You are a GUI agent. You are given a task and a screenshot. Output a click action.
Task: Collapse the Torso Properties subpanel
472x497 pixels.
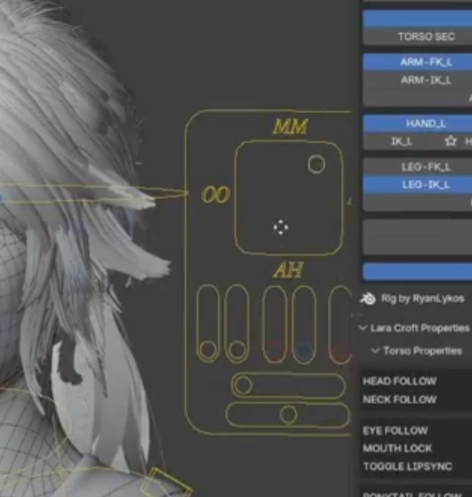375,351
